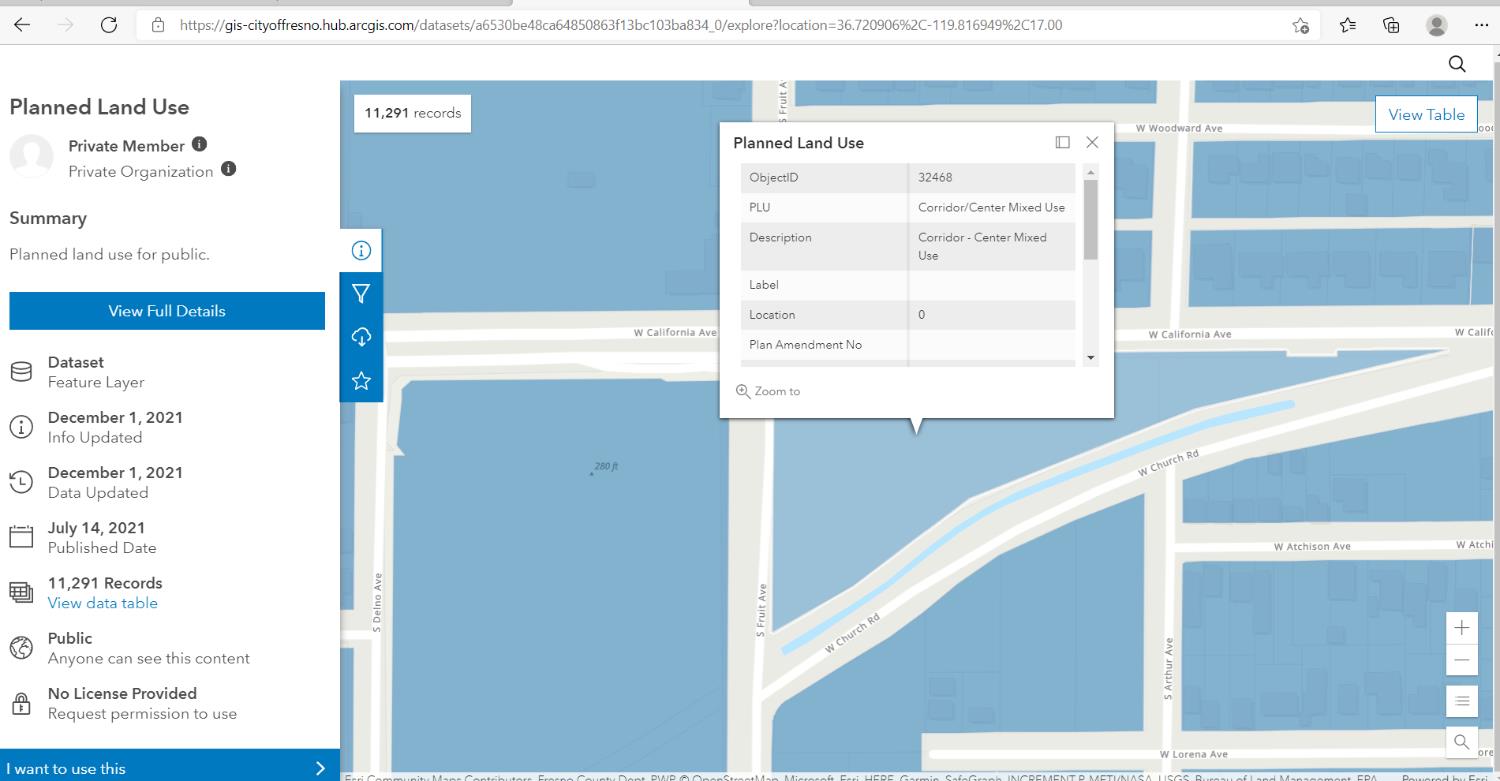The height and width of the screenshot is (781, 1500).
Task: Follow the View data table link
Action: (x=102, y=603)
